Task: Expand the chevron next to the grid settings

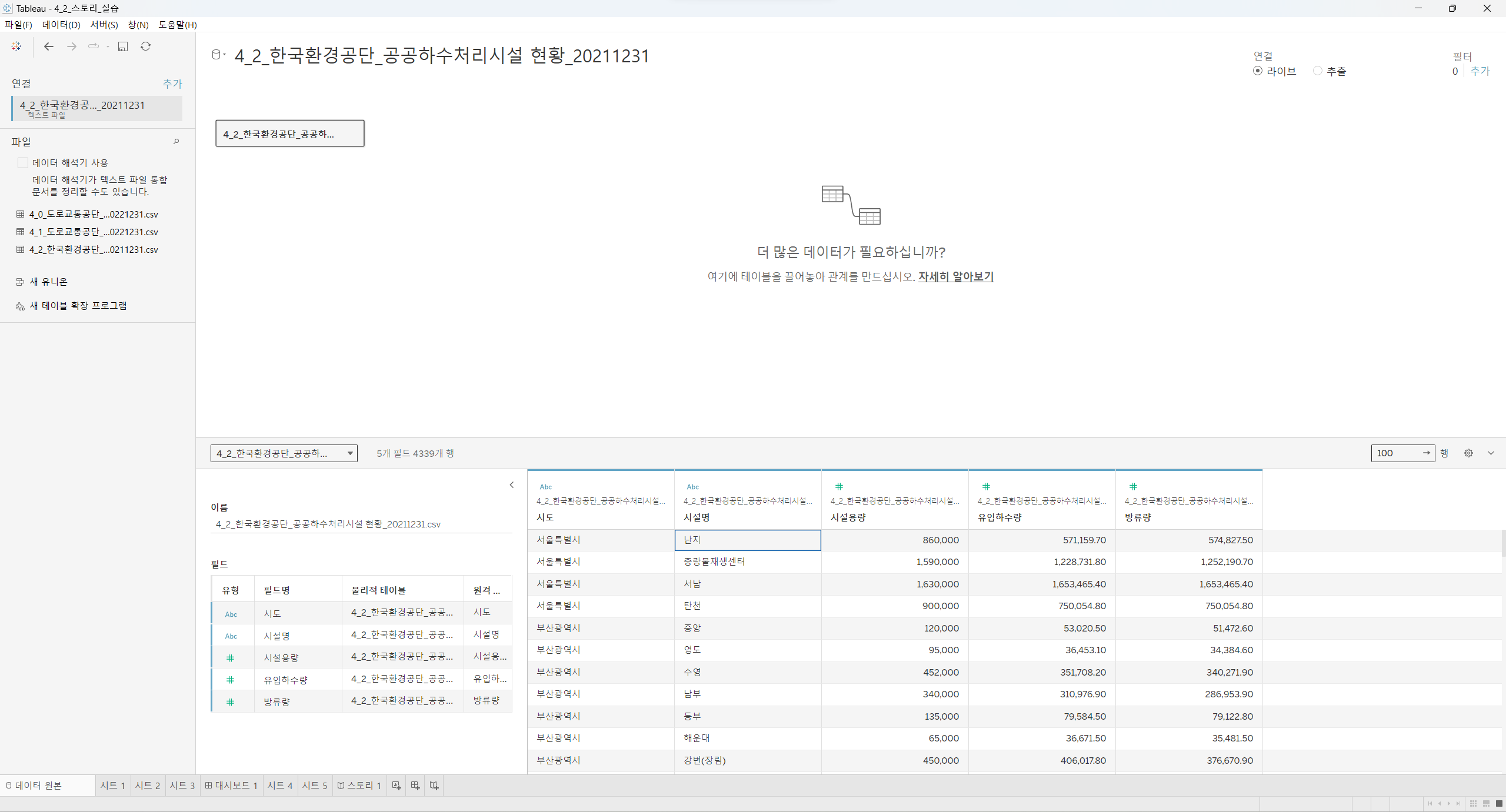Action: 1491,453
